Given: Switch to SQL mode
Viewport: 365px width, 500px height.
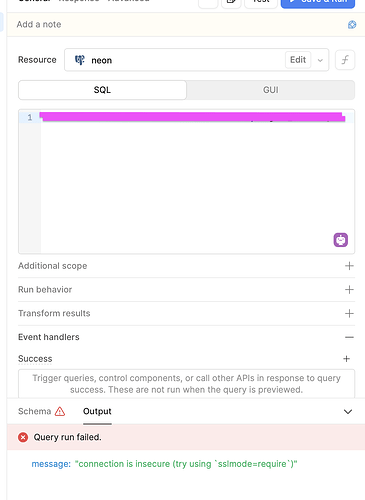Looking at the screenshot, I should coord(102,90).
